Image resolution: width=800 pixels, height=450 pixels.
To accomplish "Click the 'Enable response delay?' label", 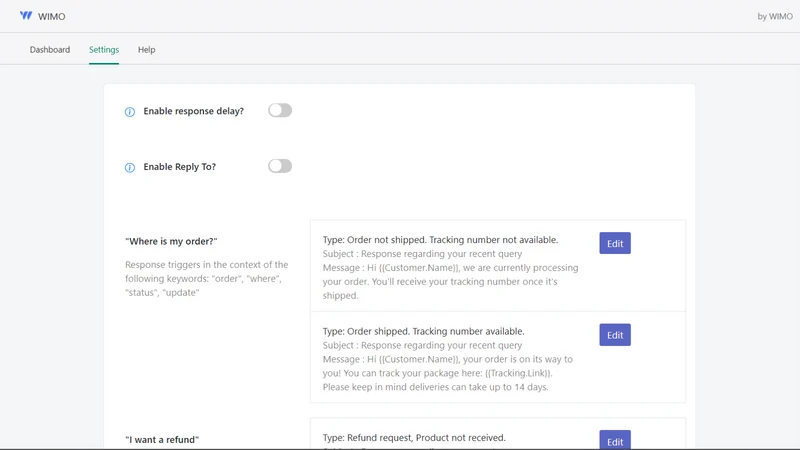I will (193, 111).
